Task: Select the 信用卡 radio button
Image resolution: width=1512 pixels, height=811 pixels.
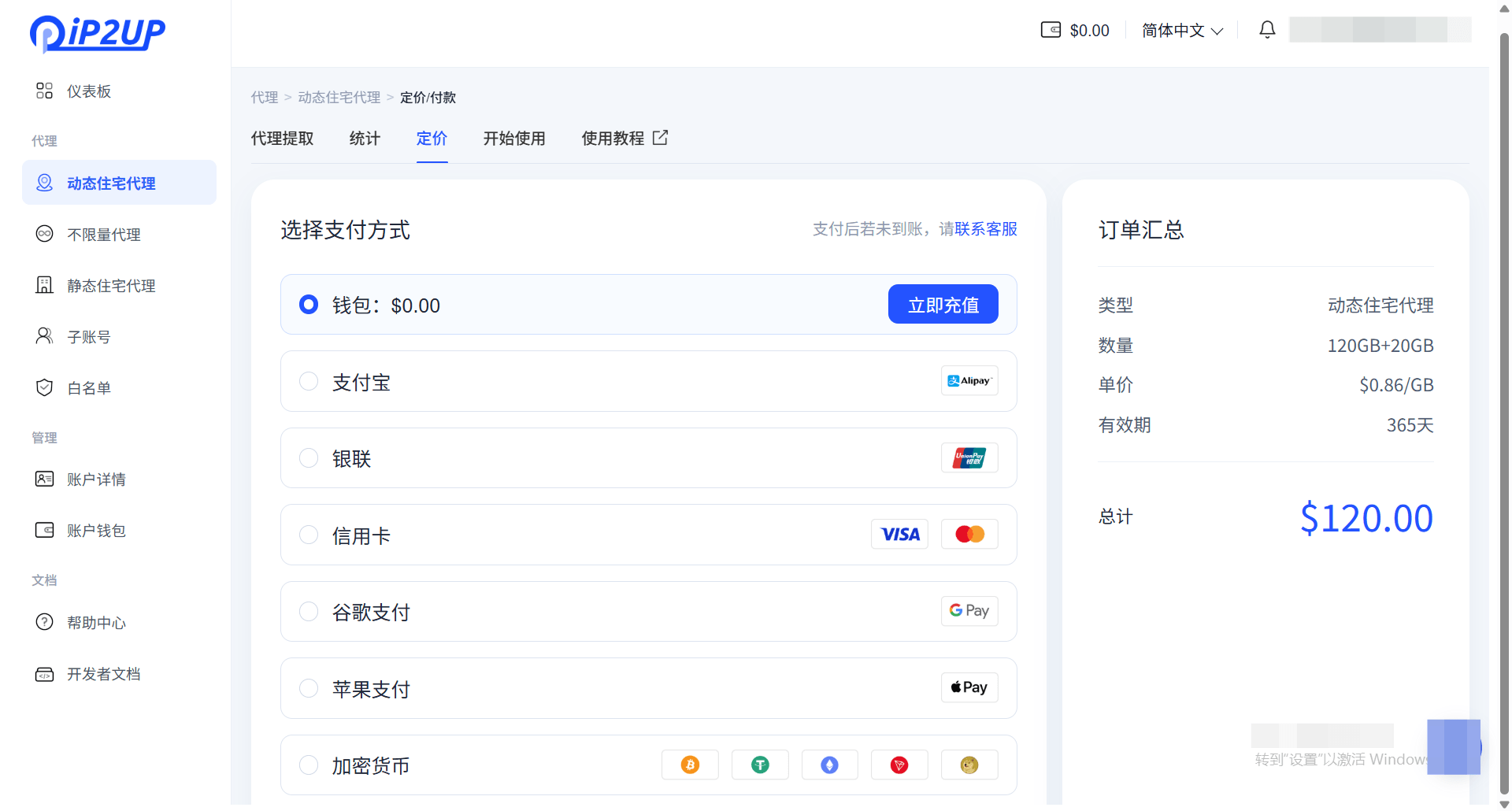Action: tap(309, 535)
